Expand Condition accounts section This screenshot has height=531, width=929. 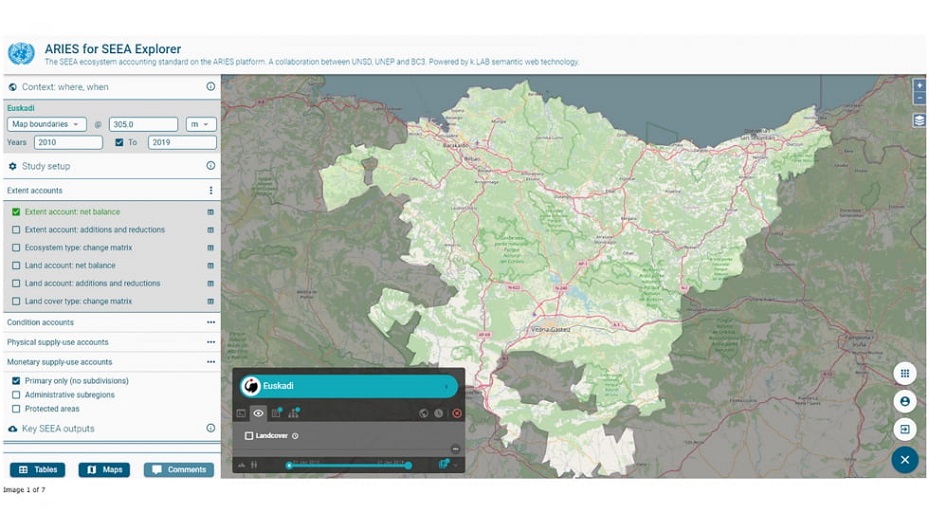coord(211,322)
